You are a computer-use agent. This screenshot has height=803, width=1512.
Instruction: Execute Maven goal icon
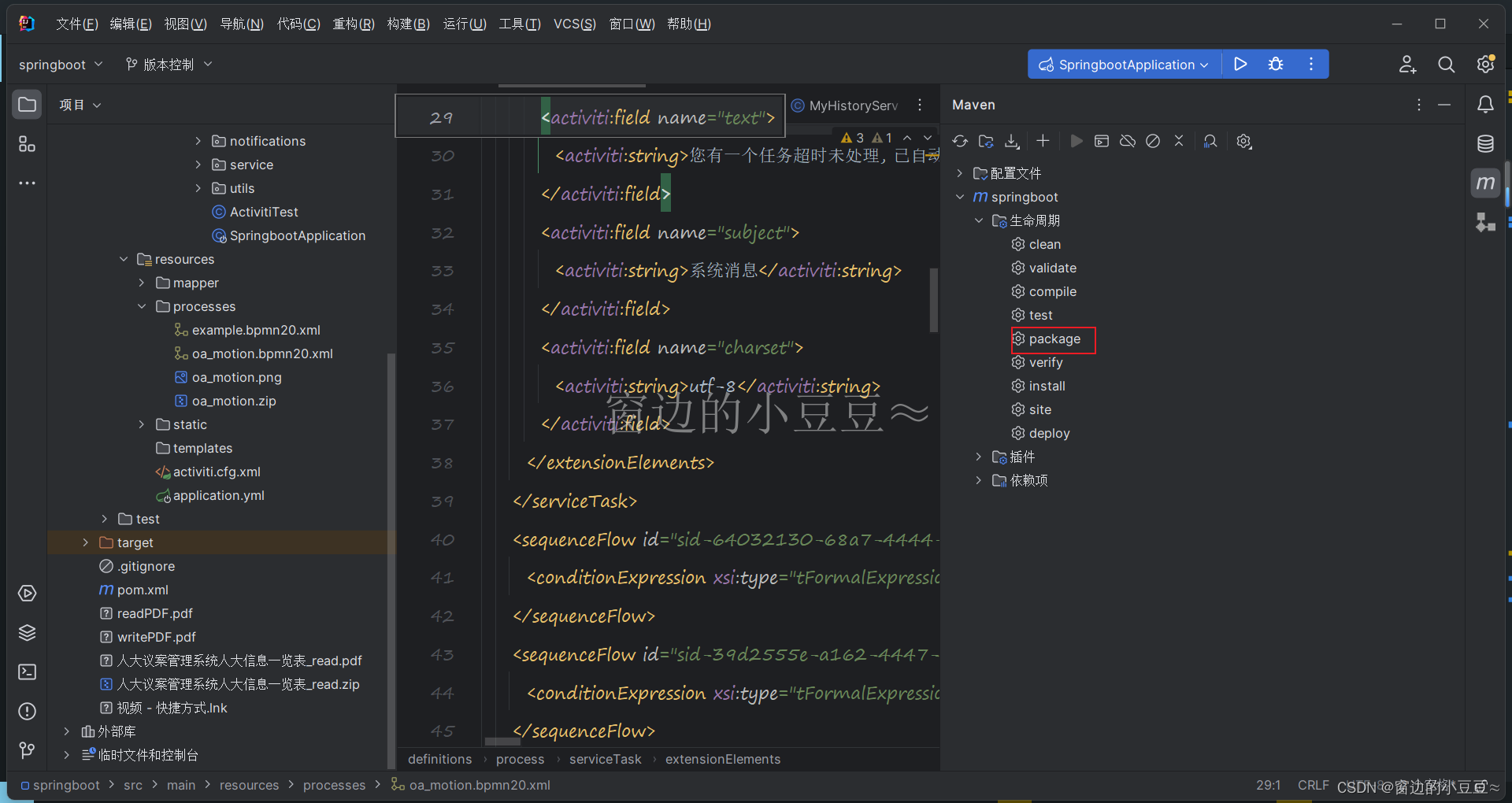pos(1102,141)
